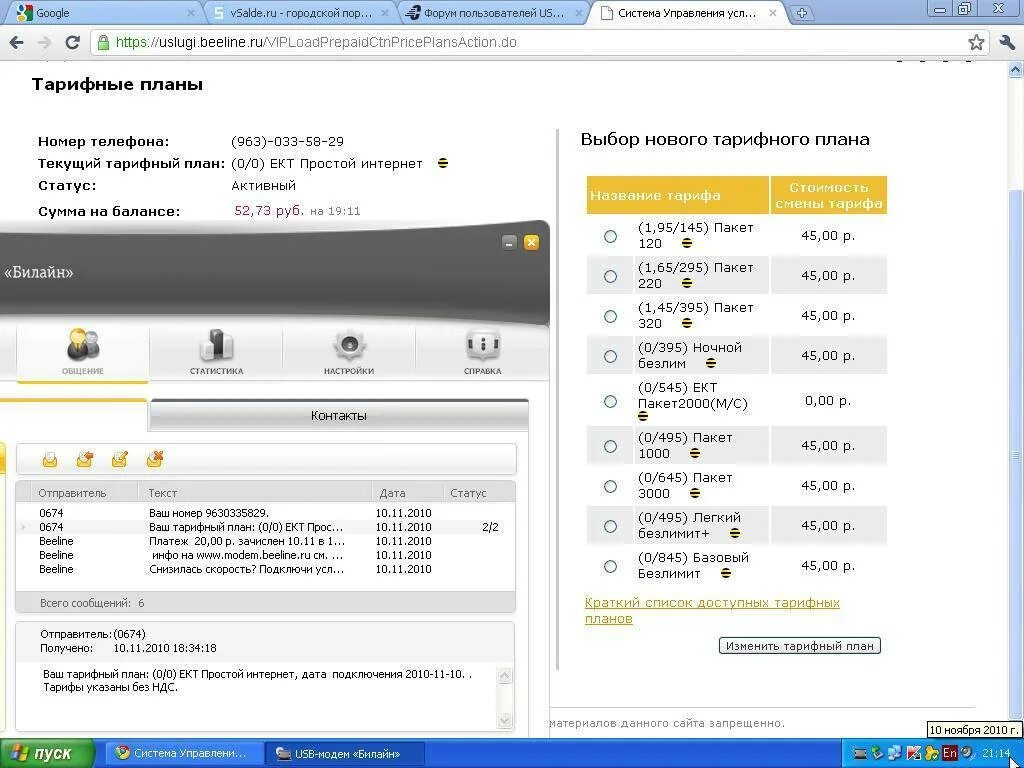This screenshot has width=1024, height=768.
Task: Open the Общение section in Beeline modem app
Action: coord(83,353)
